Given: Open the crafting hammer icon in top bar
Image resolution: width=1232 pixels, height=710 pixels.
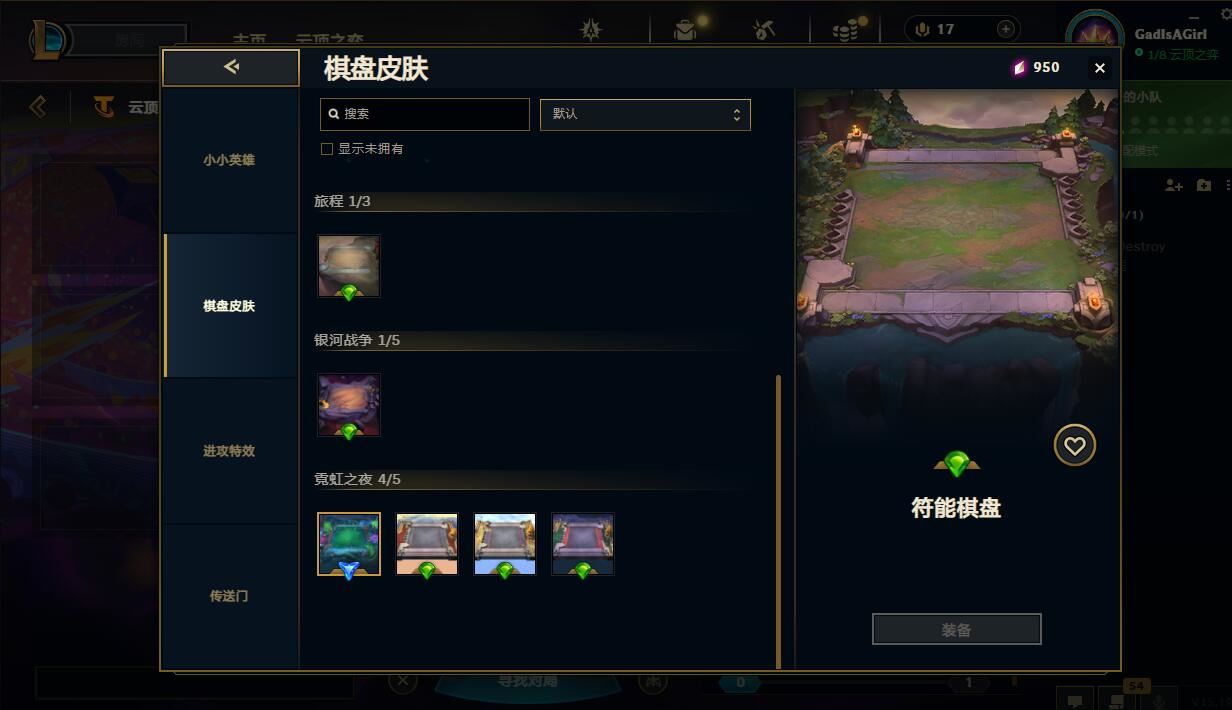Looking at the screenshot, I should [764, 29].
